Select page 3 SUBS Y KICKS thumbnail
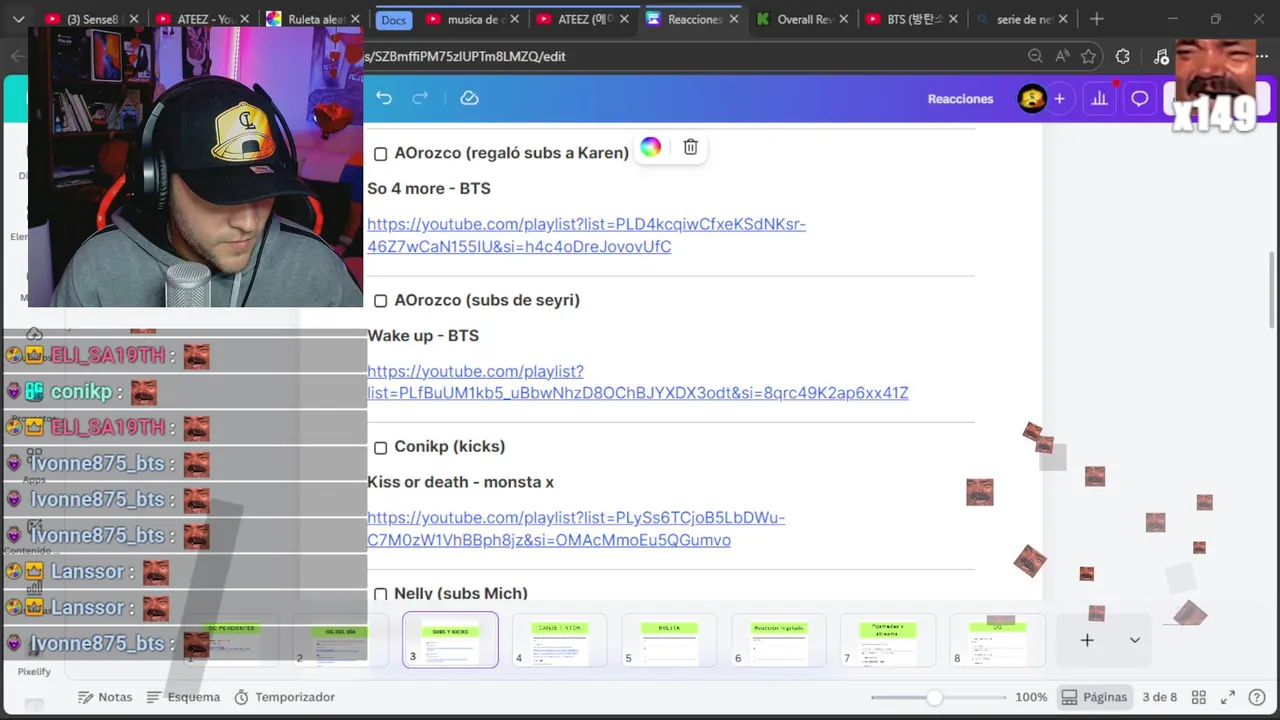1280x720 pixels. (450, 640)
